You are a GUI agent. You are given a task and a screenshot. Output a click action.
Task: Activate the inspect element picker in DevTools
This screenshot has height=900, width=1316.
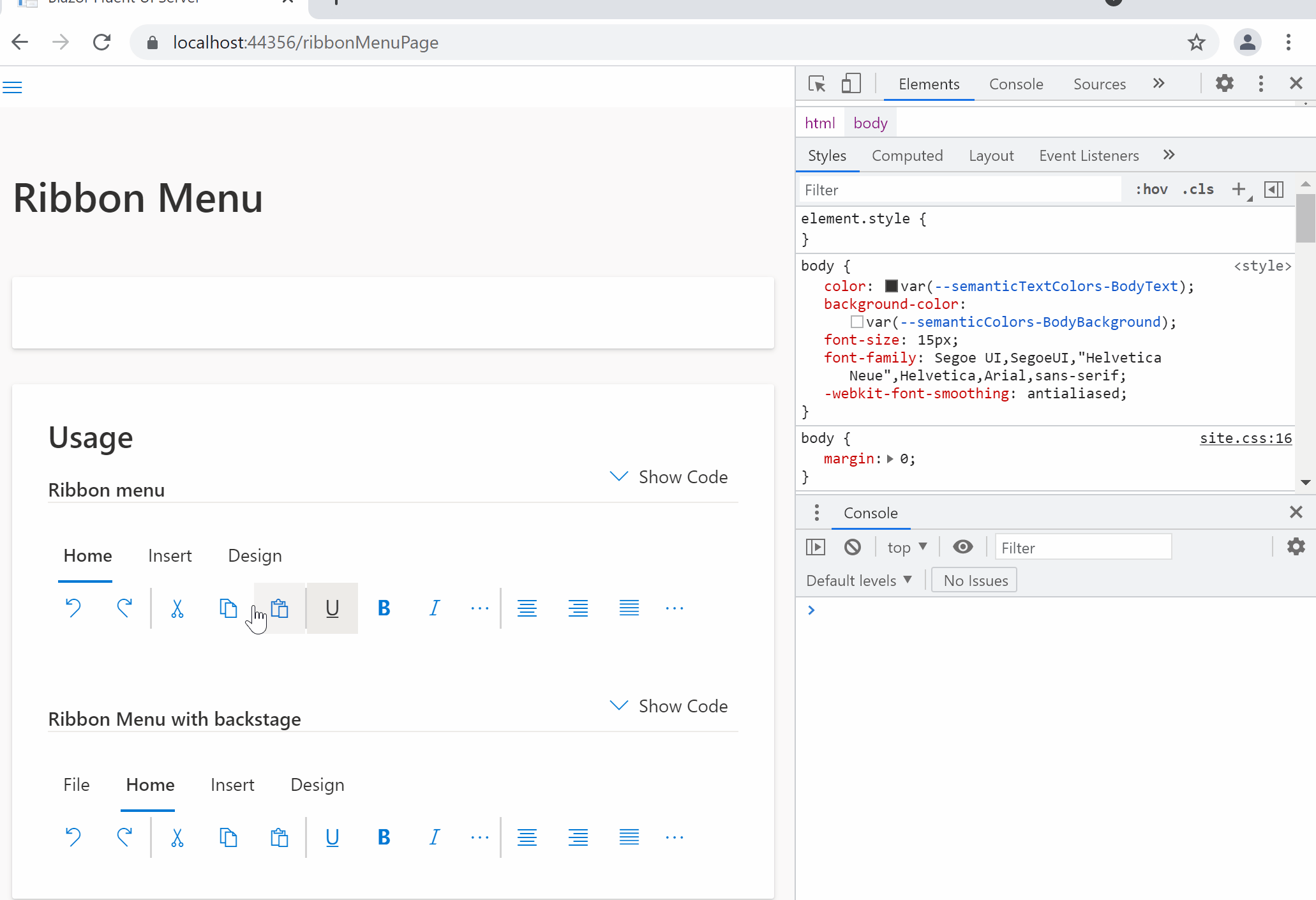tap(816, 84)
